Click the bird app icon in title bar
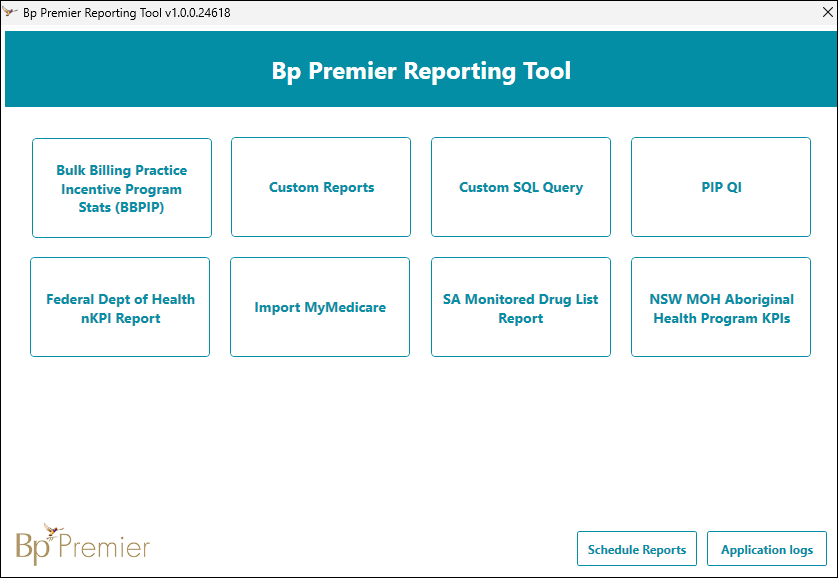The image size is (838, 578). coord(11,13)
